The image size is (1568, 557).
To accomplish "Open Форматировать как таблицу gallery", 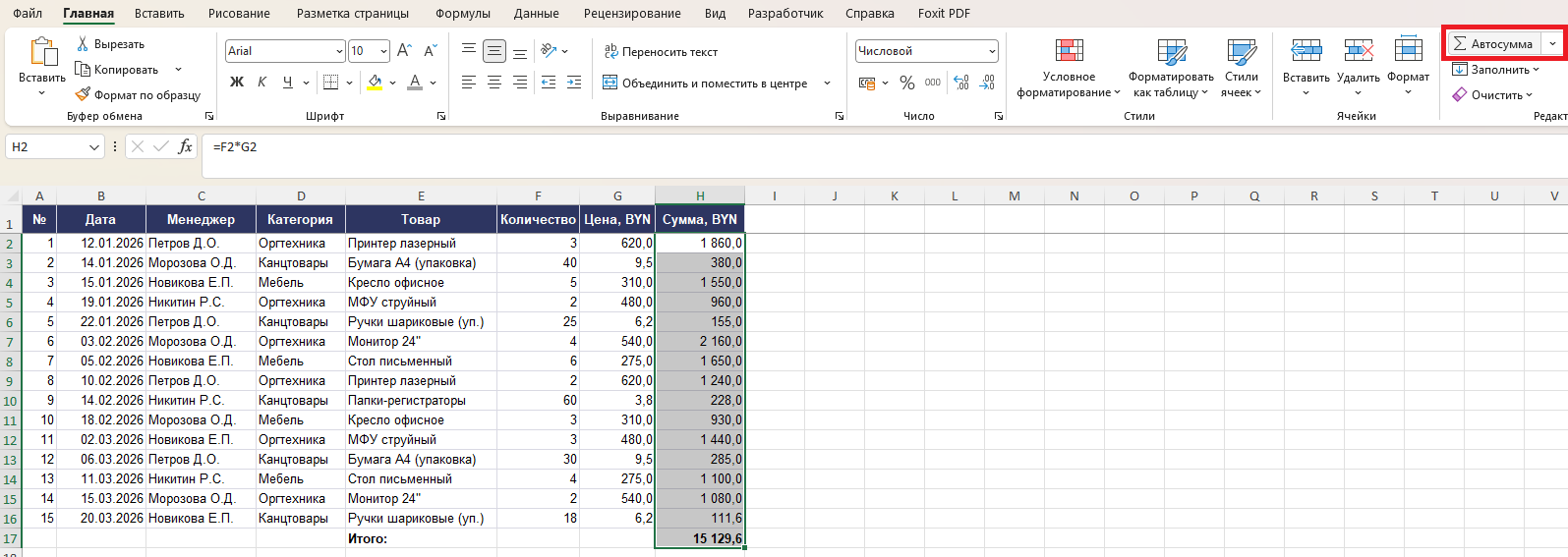I will [1171, 68].
